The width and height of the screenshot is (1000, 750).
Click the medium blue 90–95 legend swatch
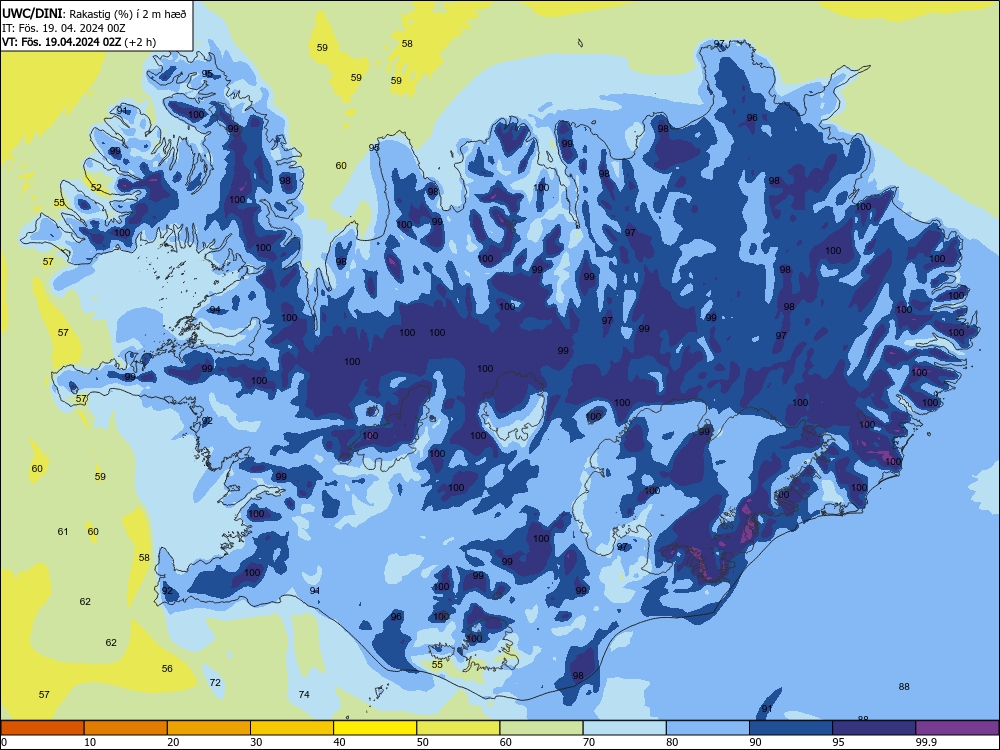click(791, 728)
